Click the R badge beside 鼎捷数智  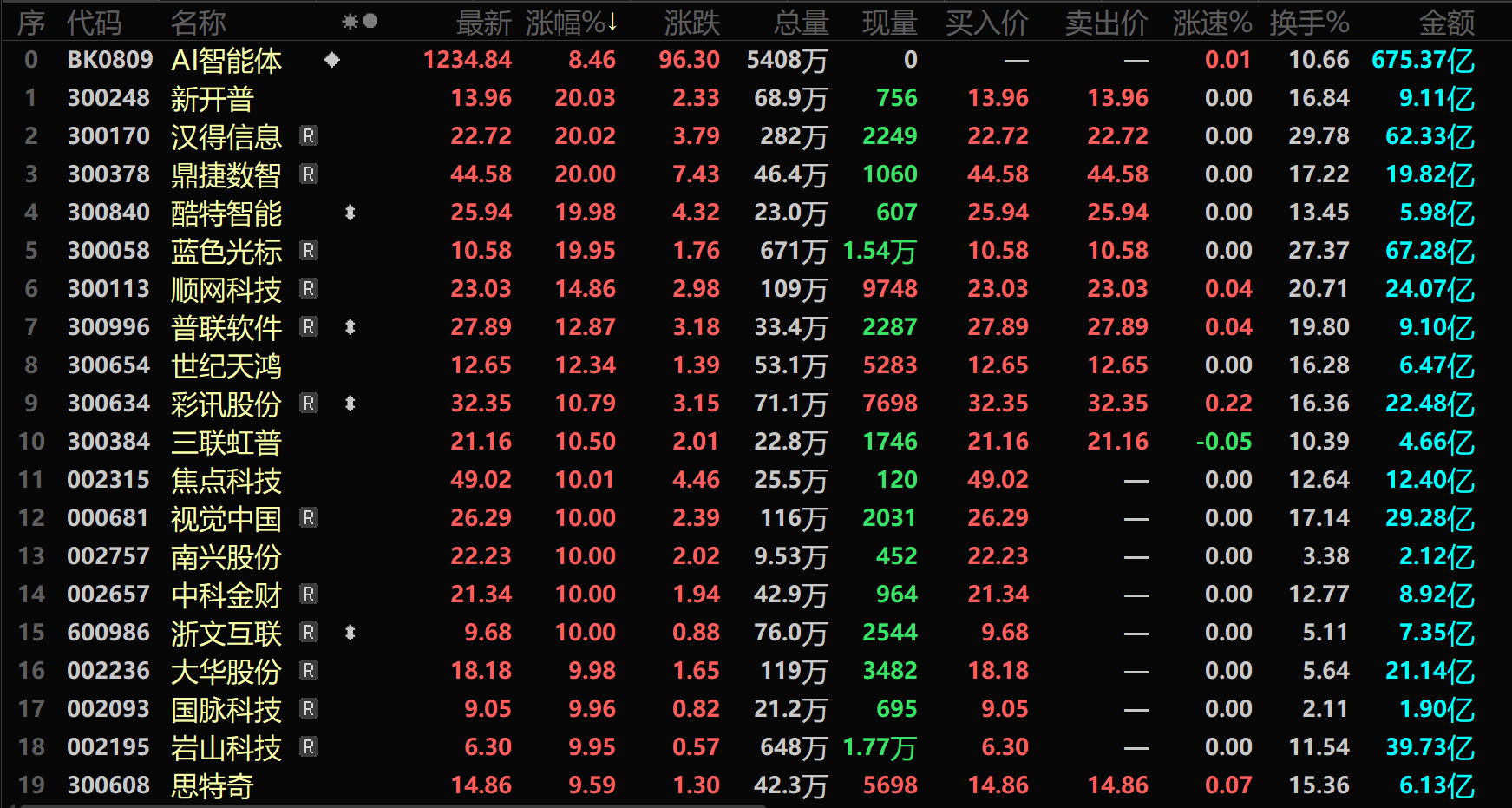pyautogui.click(x=308, y=174)
